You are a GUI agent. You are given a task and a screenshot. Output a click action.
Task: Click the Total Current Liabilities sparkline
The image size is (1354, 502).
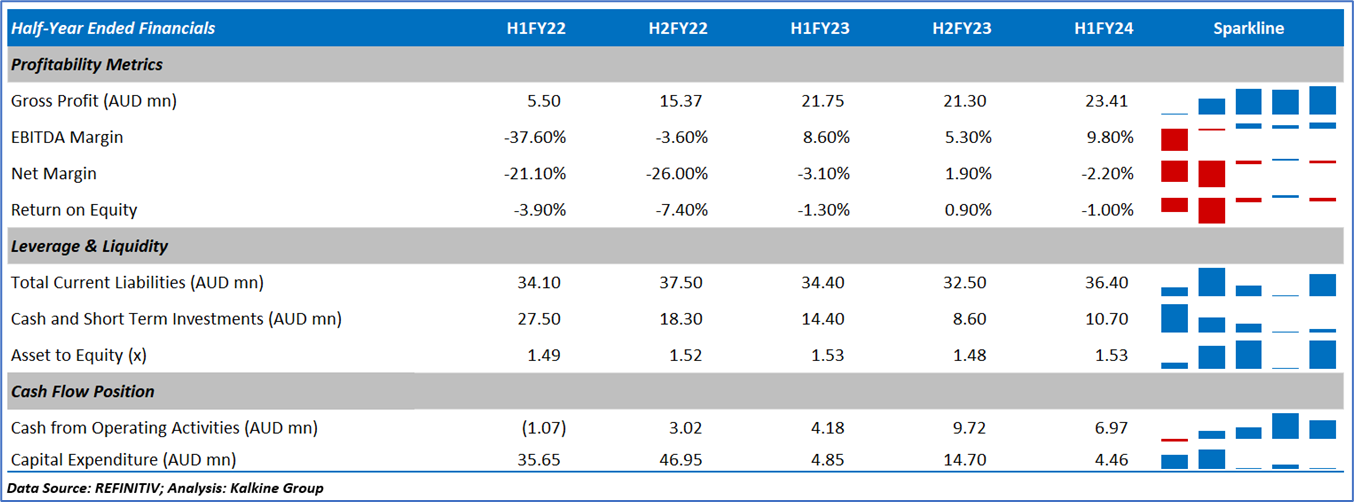[1249, 282]
